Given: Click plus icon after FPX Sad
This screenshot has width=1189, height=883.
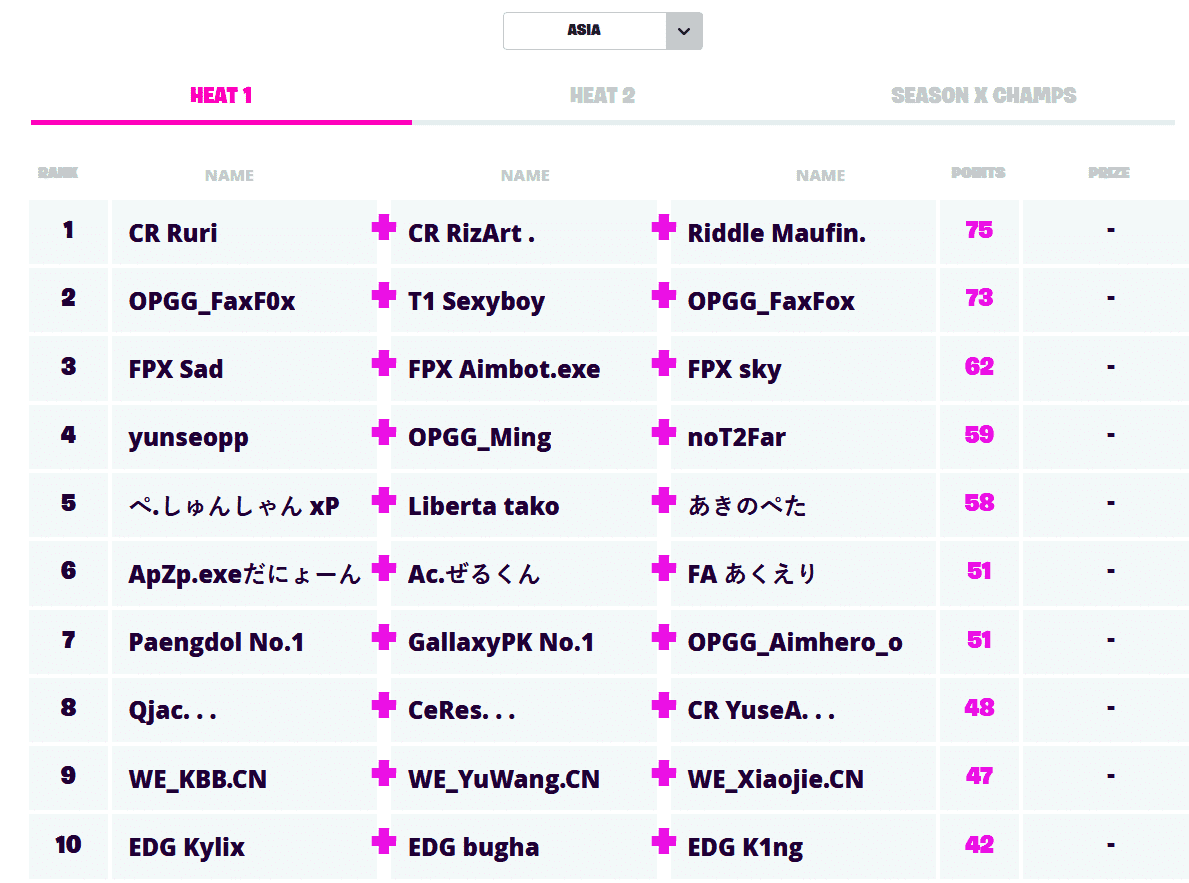Looking at the screenshot, I should 383,364.
